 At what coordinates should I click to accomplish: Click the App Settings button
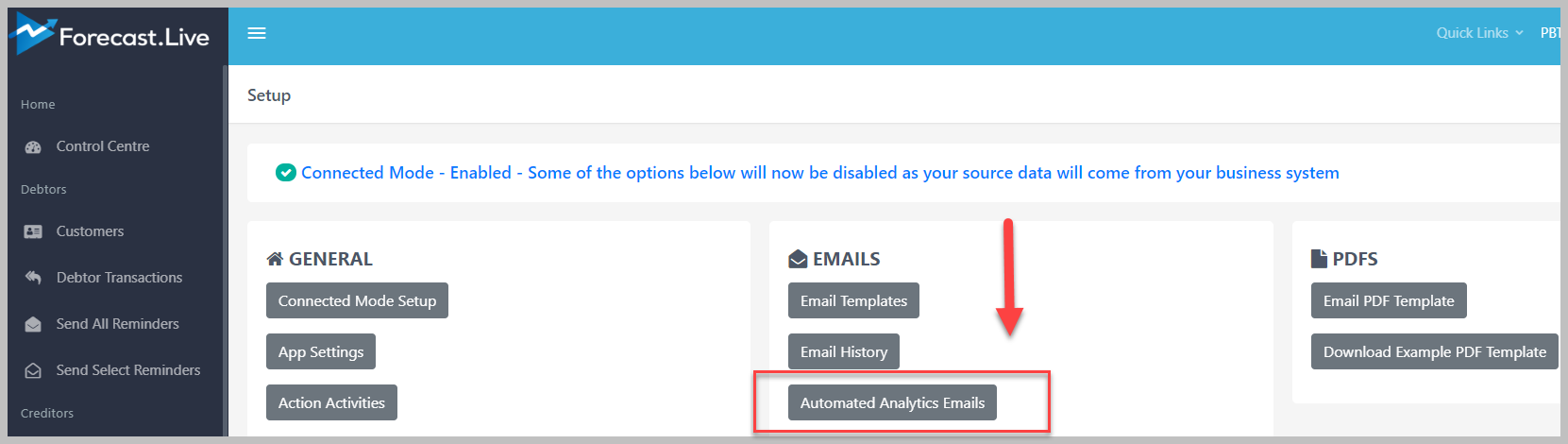(x=321, y=351)
